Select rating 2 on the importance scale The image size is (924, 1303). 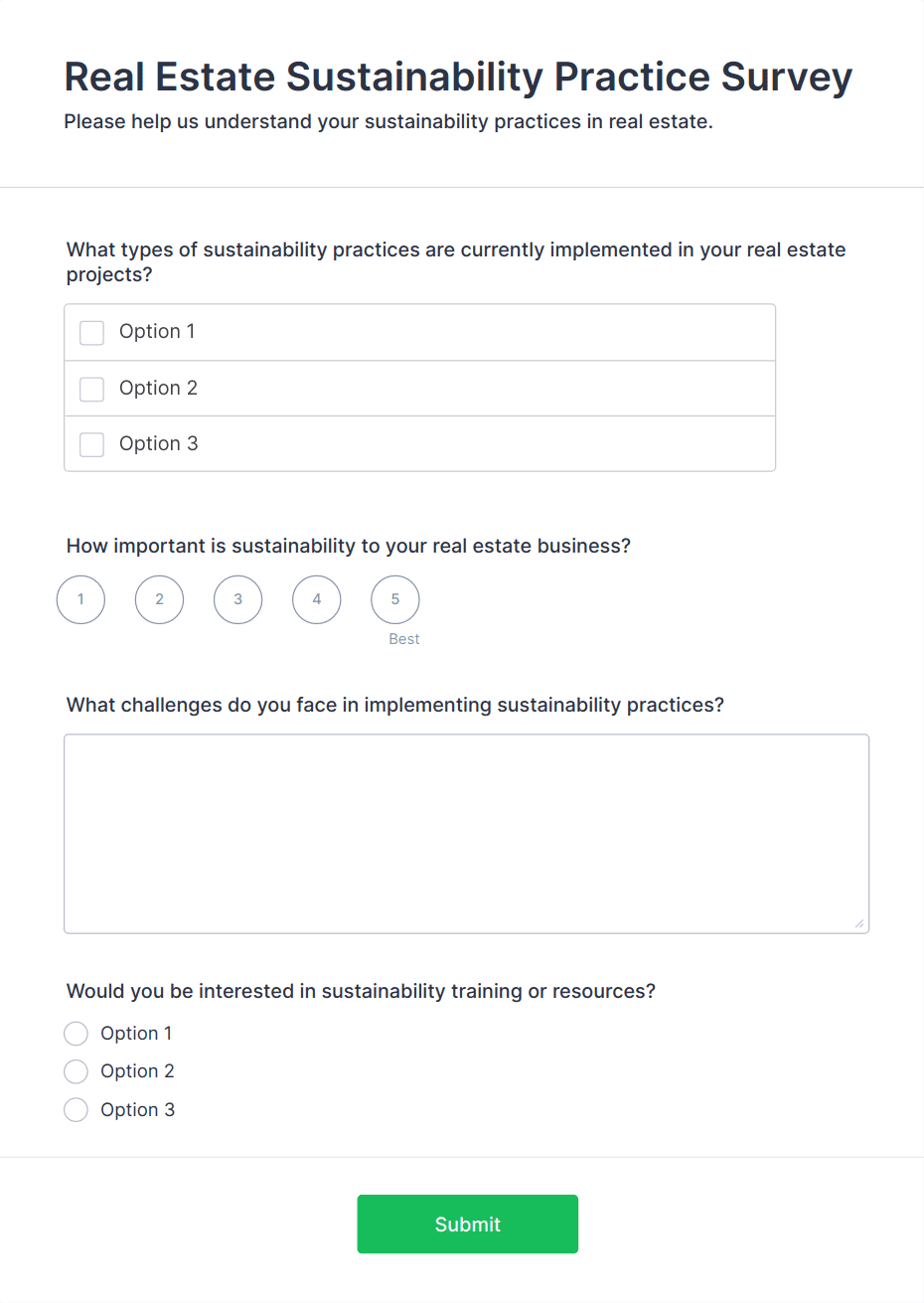point(159,599)
